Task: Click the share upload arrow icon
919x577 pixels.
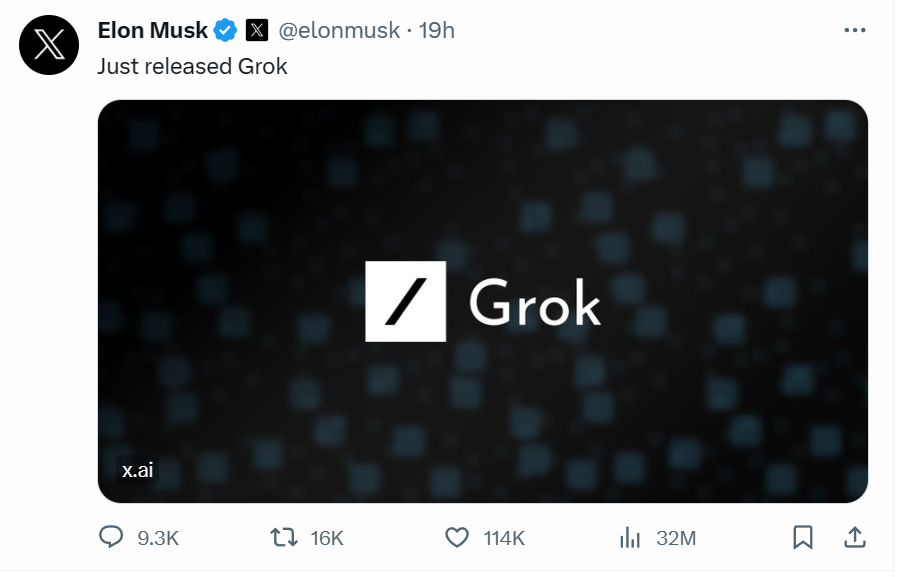Action: pos(855,538)
